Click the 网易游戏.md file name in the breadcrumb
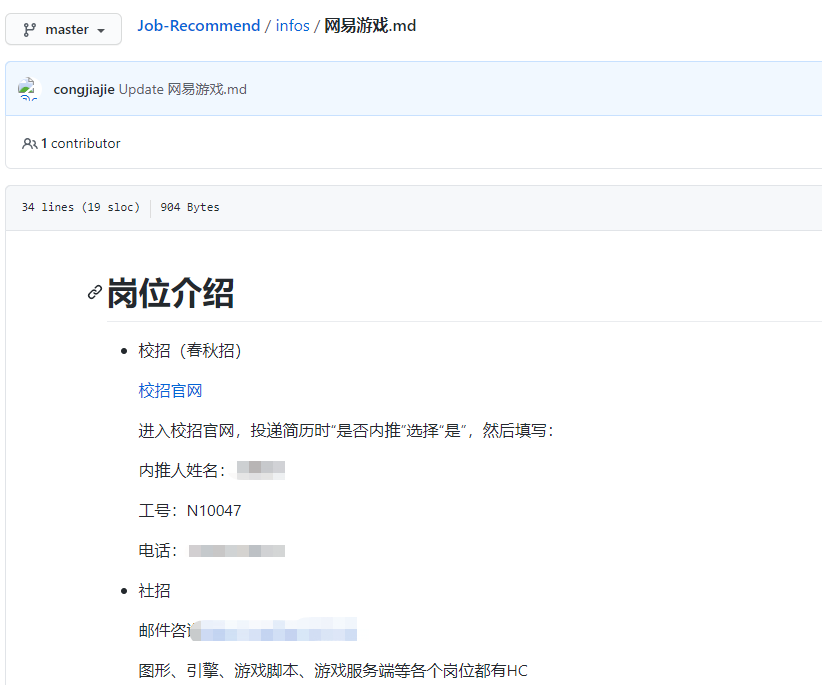822x685 pixels. [x=370, y=26]
